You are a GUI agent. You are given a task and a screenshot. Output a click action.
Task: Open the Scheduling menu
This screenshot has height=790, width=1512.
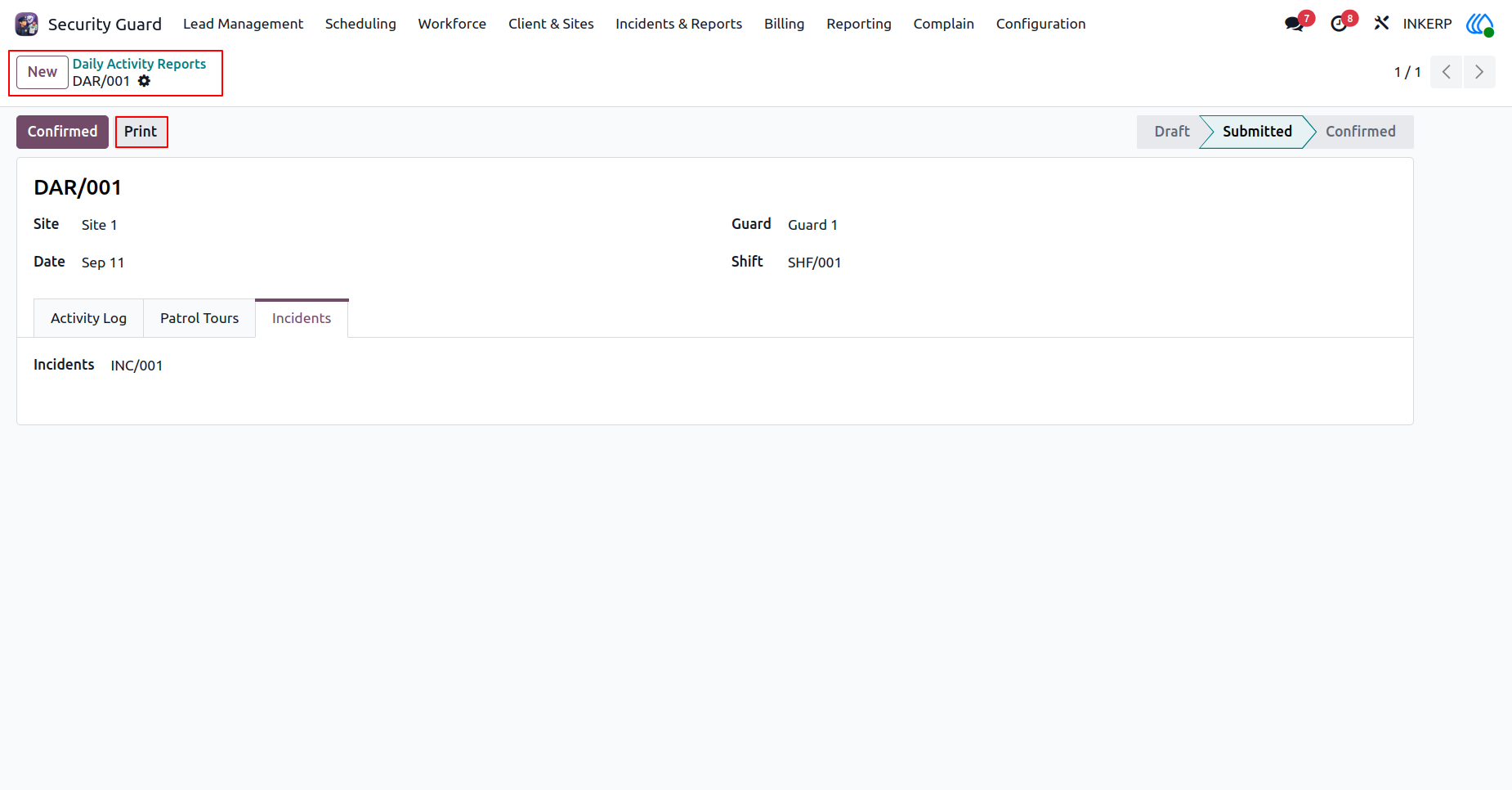(x=360, y=24)
